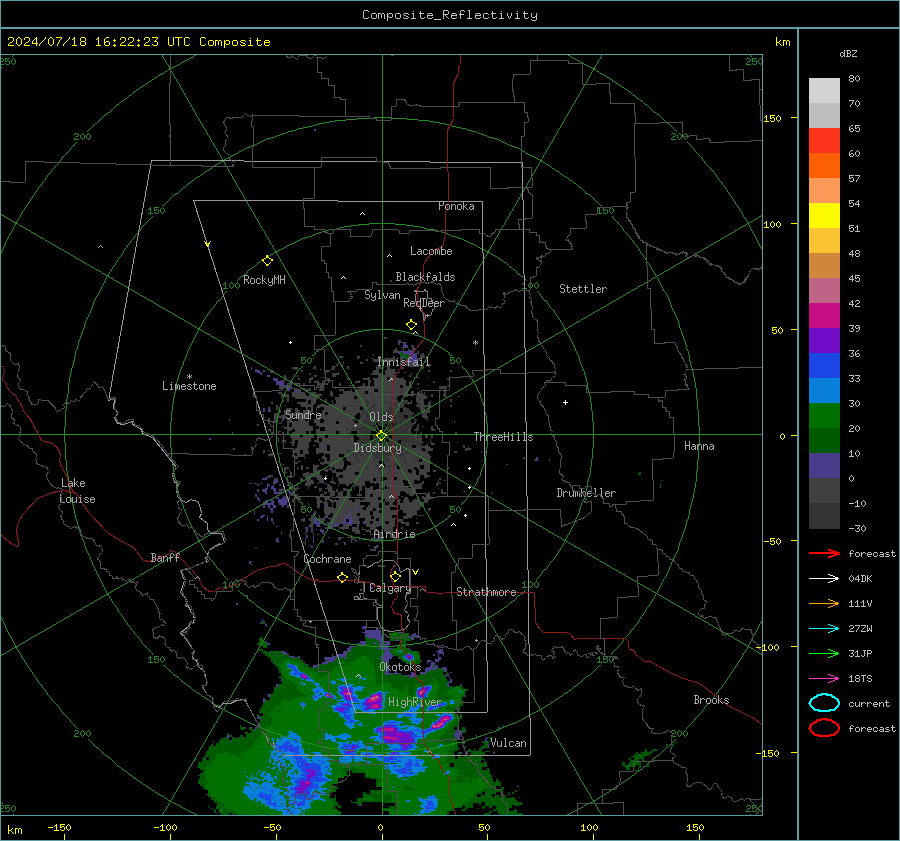The image size is (900, 841).
Task: Pick the purple 36-39 dBZ swatch
Action: pos(824,341)
